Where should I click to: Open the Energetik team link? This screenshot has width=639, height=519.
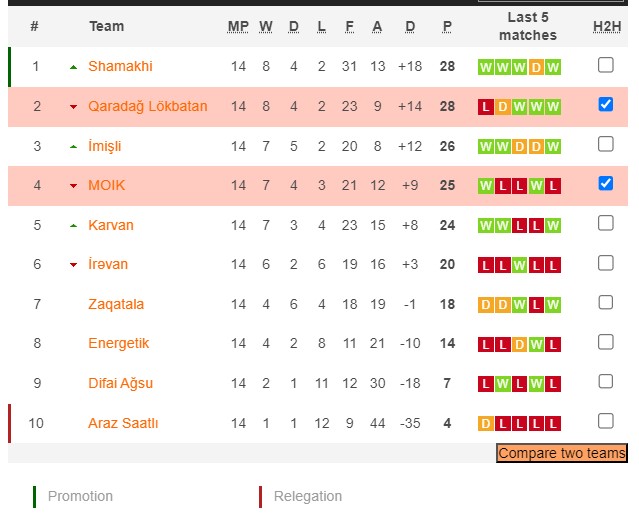[x=118, y=344]
